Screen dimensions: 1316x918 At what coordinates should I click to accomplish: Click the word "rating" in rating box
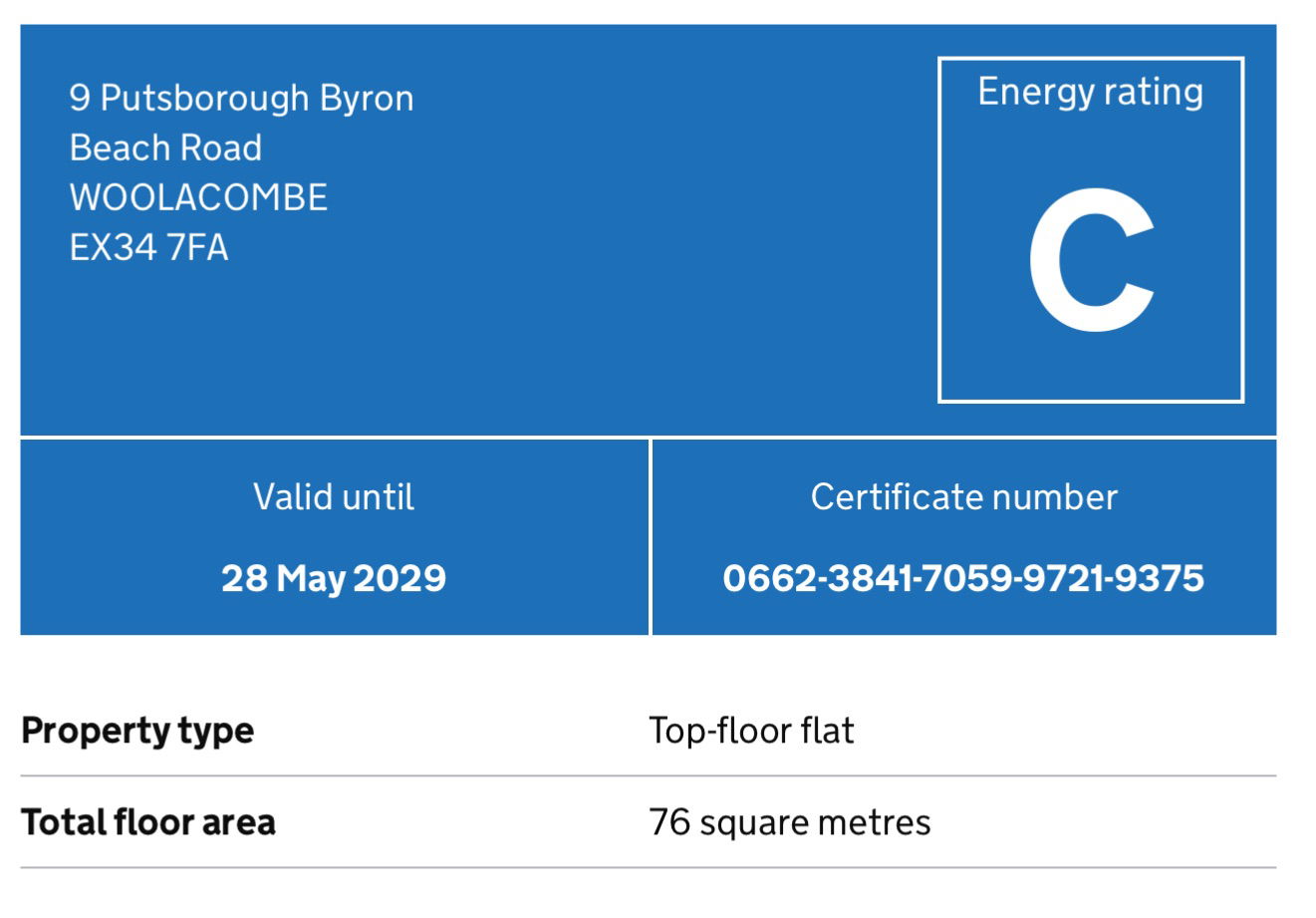tap(1154, 92)
